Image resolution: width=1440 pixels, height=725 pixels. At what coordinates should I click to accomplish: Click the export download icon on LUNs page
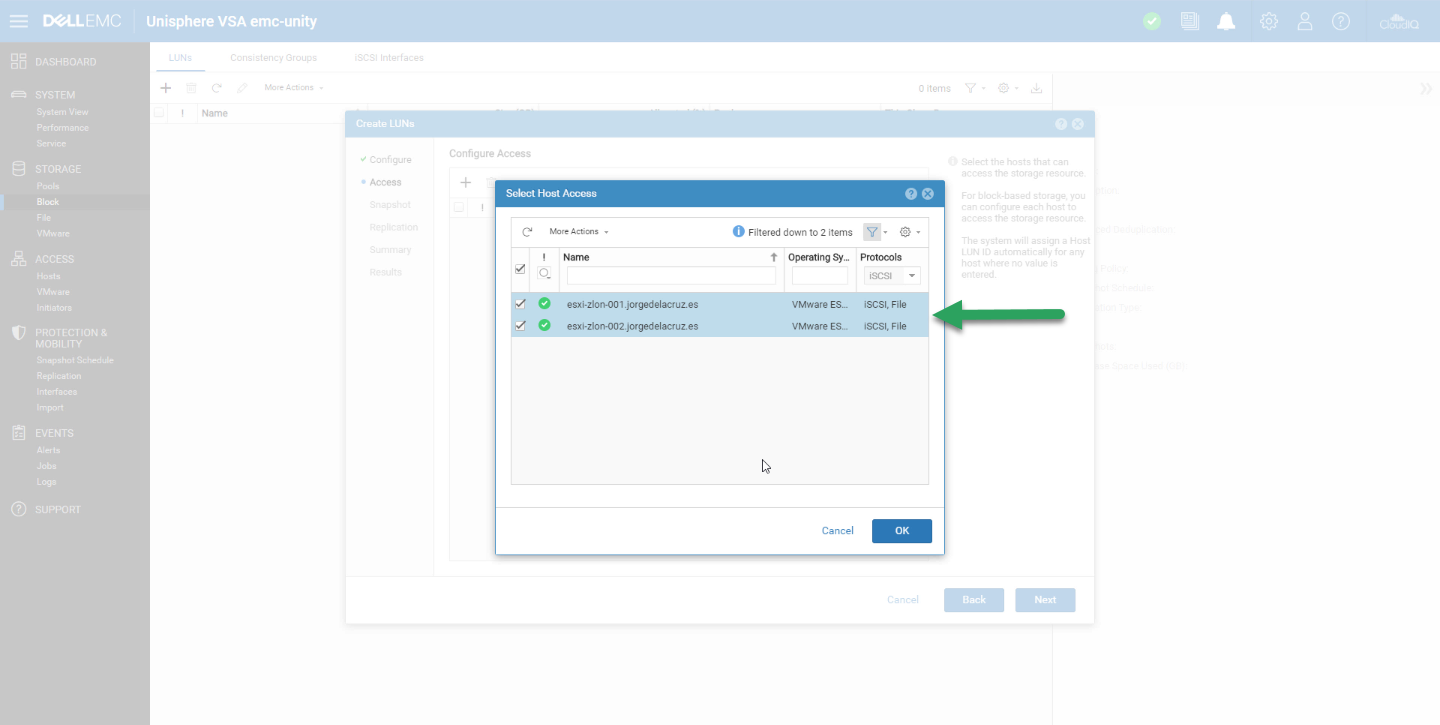pos(1037,88)
